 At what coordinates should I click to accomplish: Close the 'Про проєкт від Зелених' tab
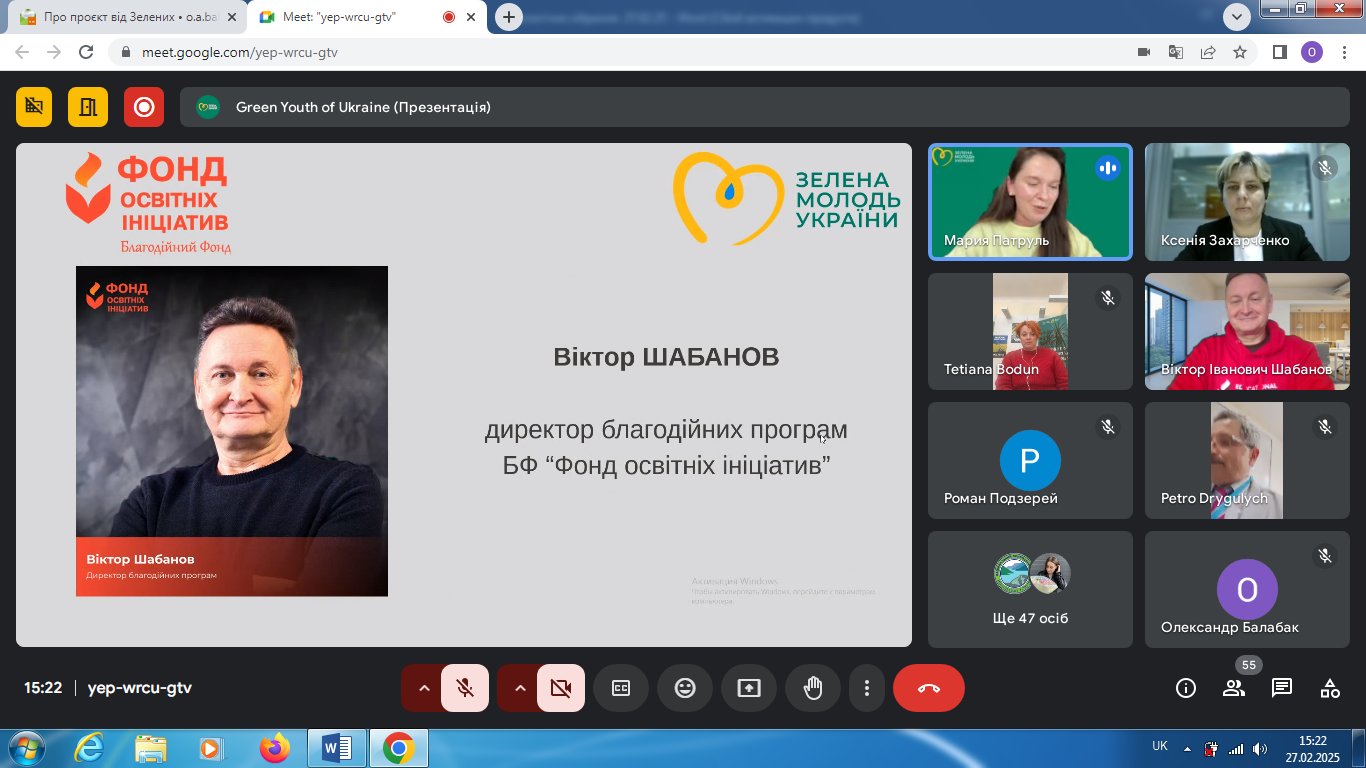pyautogui.click(x=233, y=17)
